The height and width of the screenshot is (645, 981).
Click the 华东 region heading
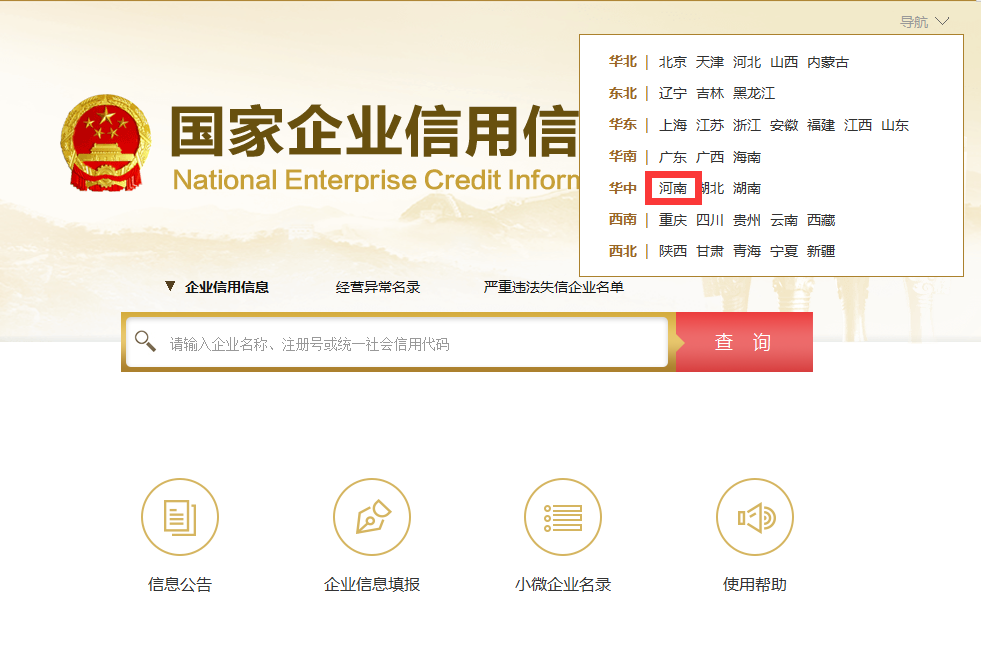(623, 124)
